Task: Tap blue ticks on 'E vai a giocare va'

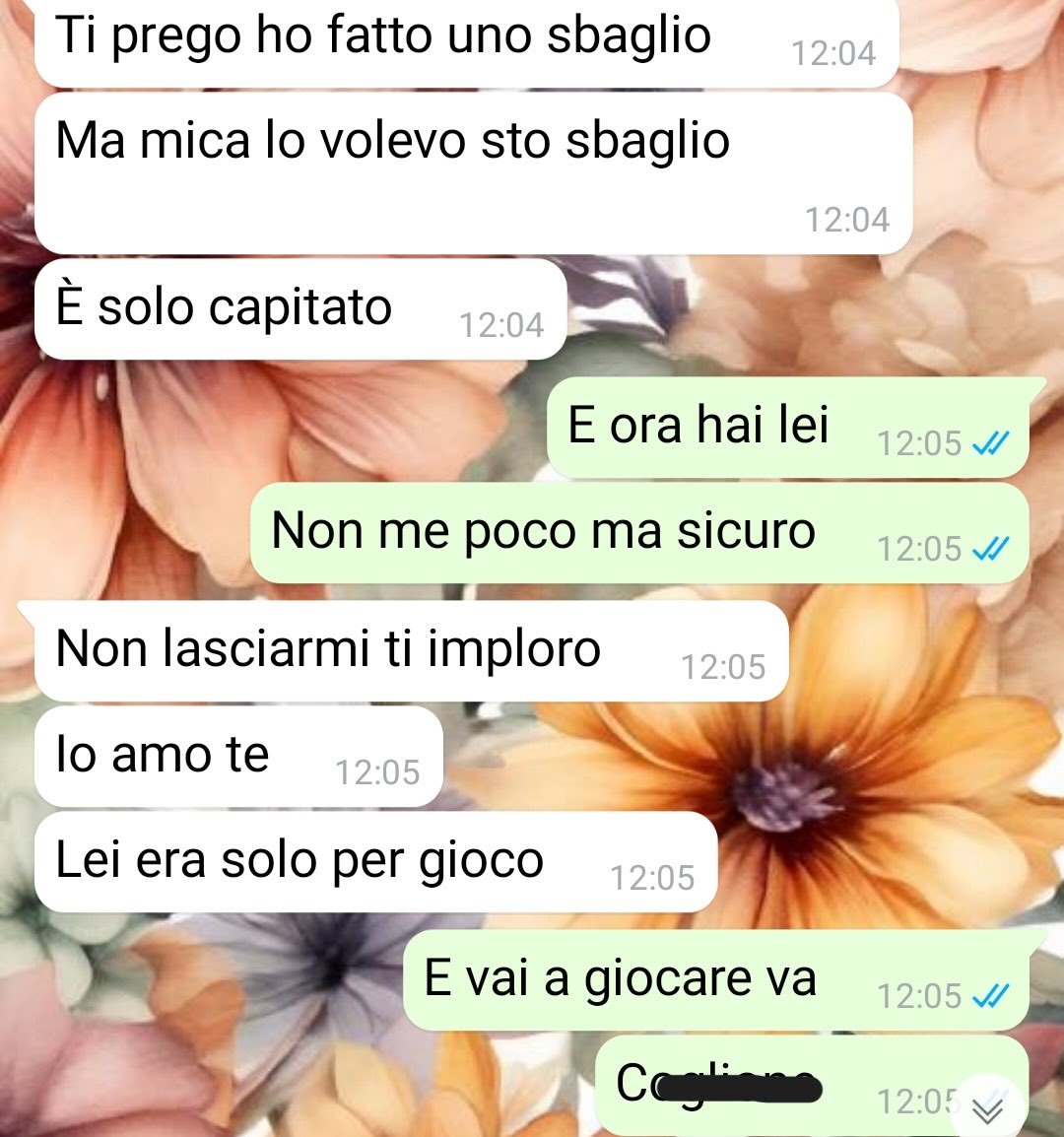Action: tap(989, 995)
